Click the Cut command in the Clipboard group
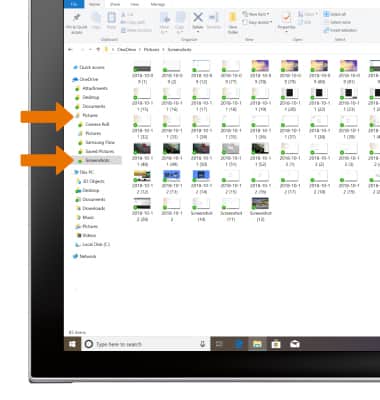The width and height of the screenshot is (380, 400). click(x=128, y=14)
